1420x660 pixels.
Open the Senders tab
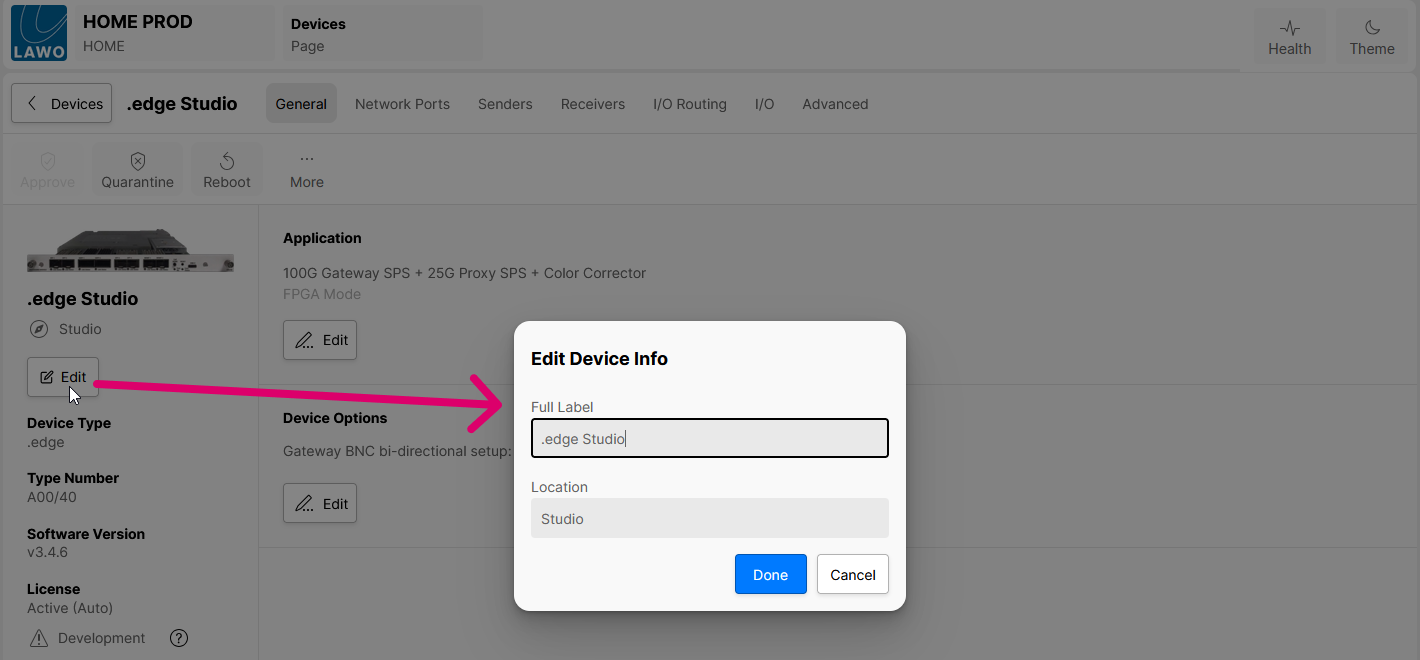click(505, 104)
